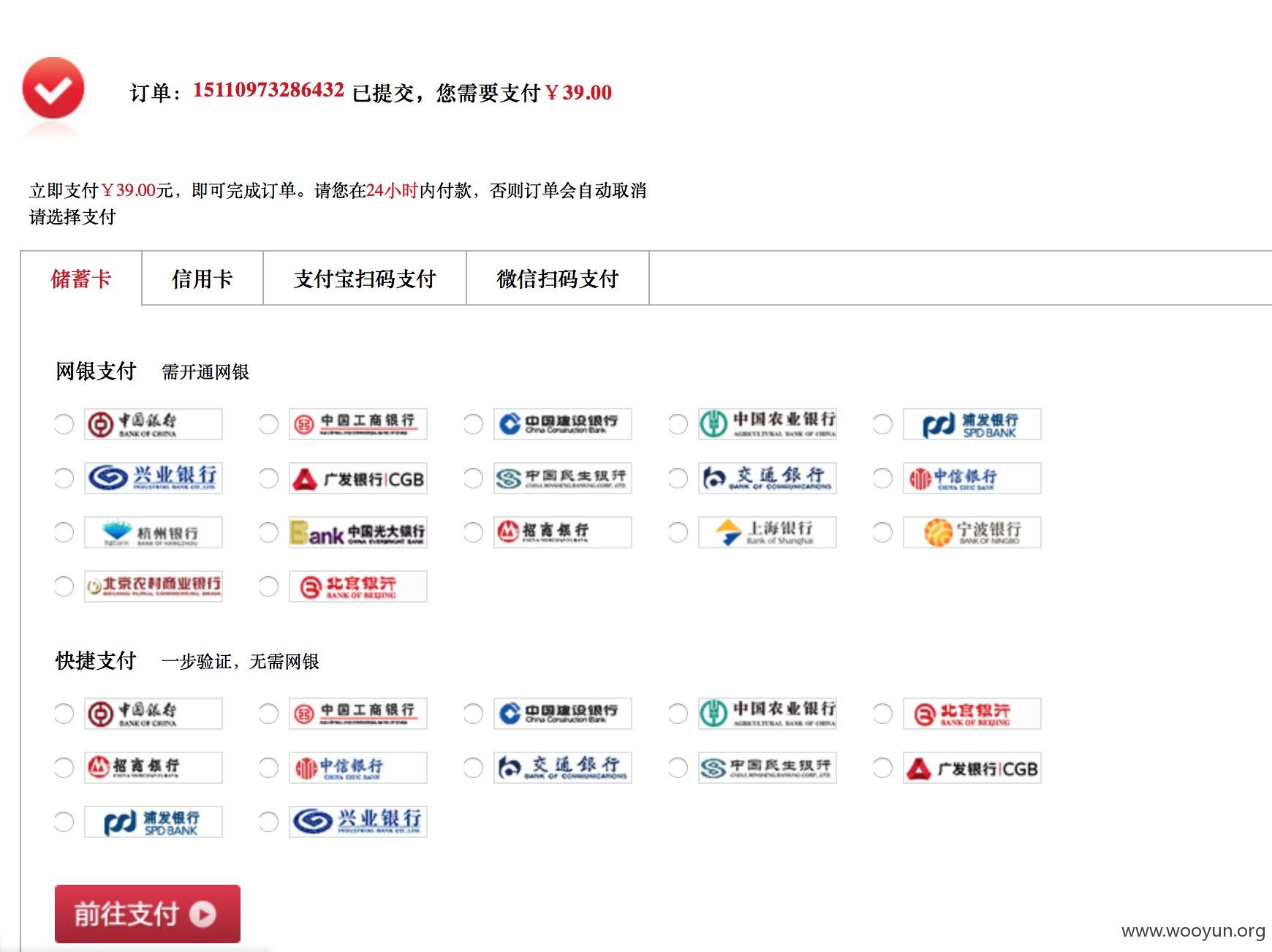The image size is (1272, 952).
Task: Select 工商银行 radio under 快捷支付
Action: 269,714
